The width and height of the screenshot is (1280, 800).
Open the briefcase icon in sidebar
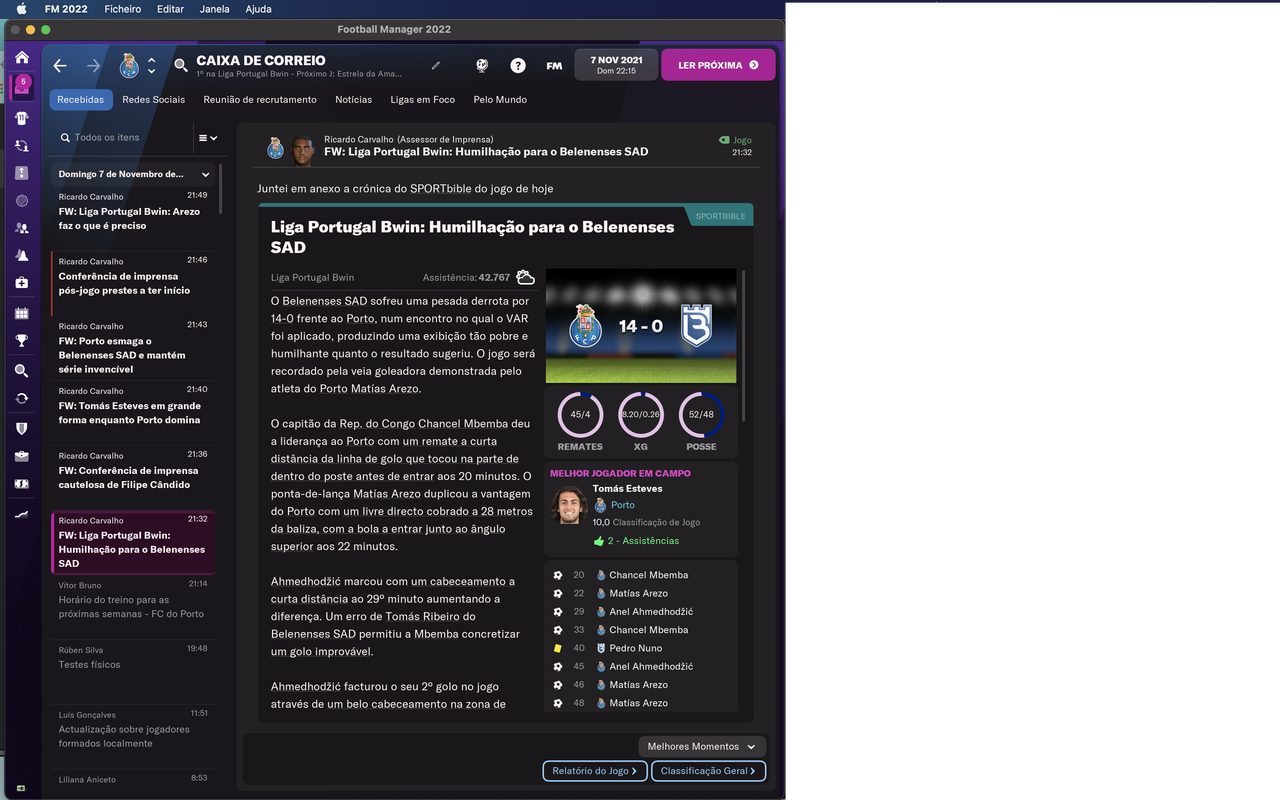(22, 456)
